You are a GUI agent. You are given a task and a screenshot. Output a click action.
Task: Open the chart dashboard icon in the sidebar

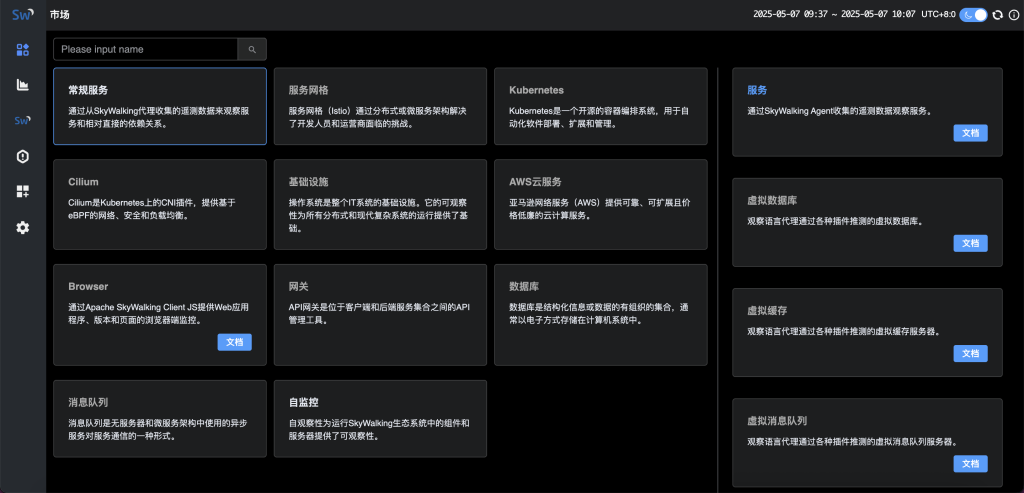coord(23,85)
